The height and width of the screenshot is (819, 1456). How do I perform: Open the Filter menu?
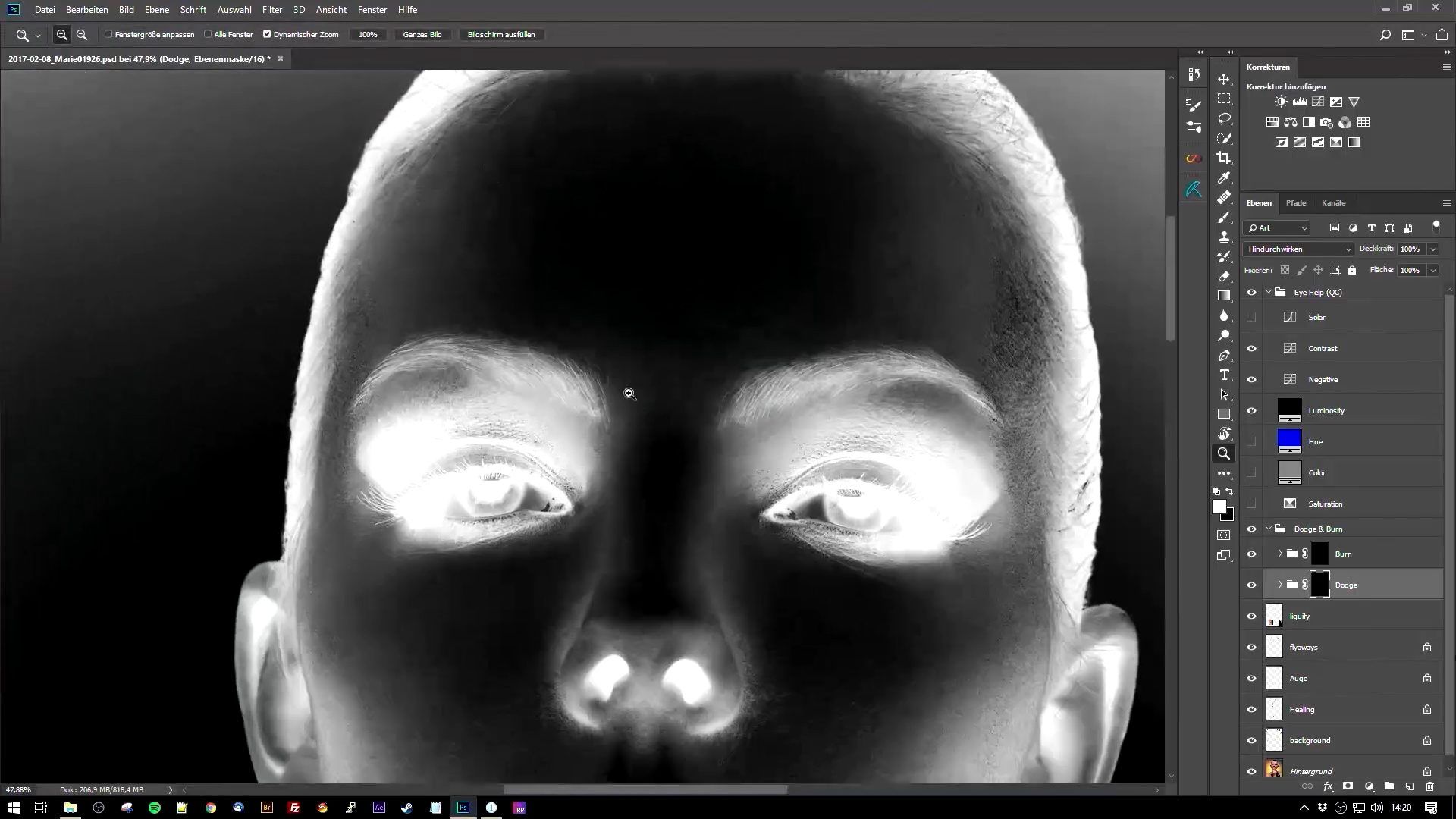[272, 10]
